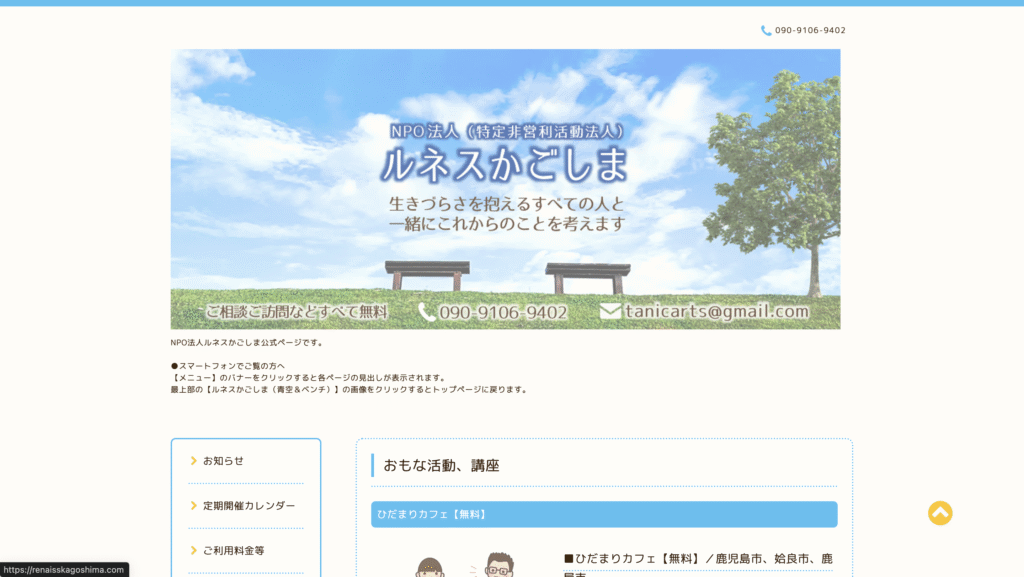Image resolution: width=1024 pixels, height=577 pixels.
Task: Click the おもな活動、講座 section heading
Action: pyautogui.click(x=441, y=465)
